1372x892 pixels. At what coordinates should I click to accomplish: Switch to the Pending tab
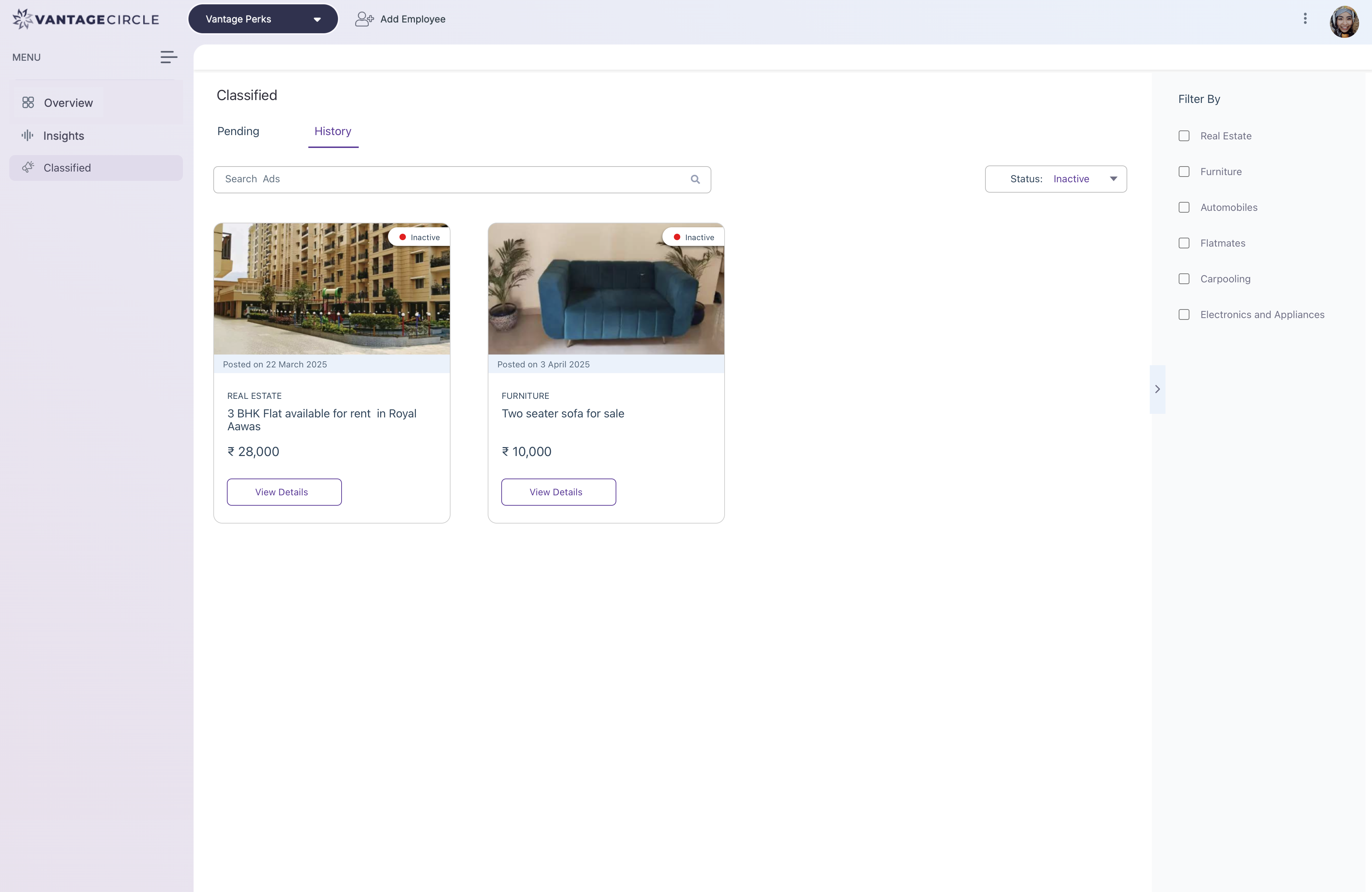238,132
